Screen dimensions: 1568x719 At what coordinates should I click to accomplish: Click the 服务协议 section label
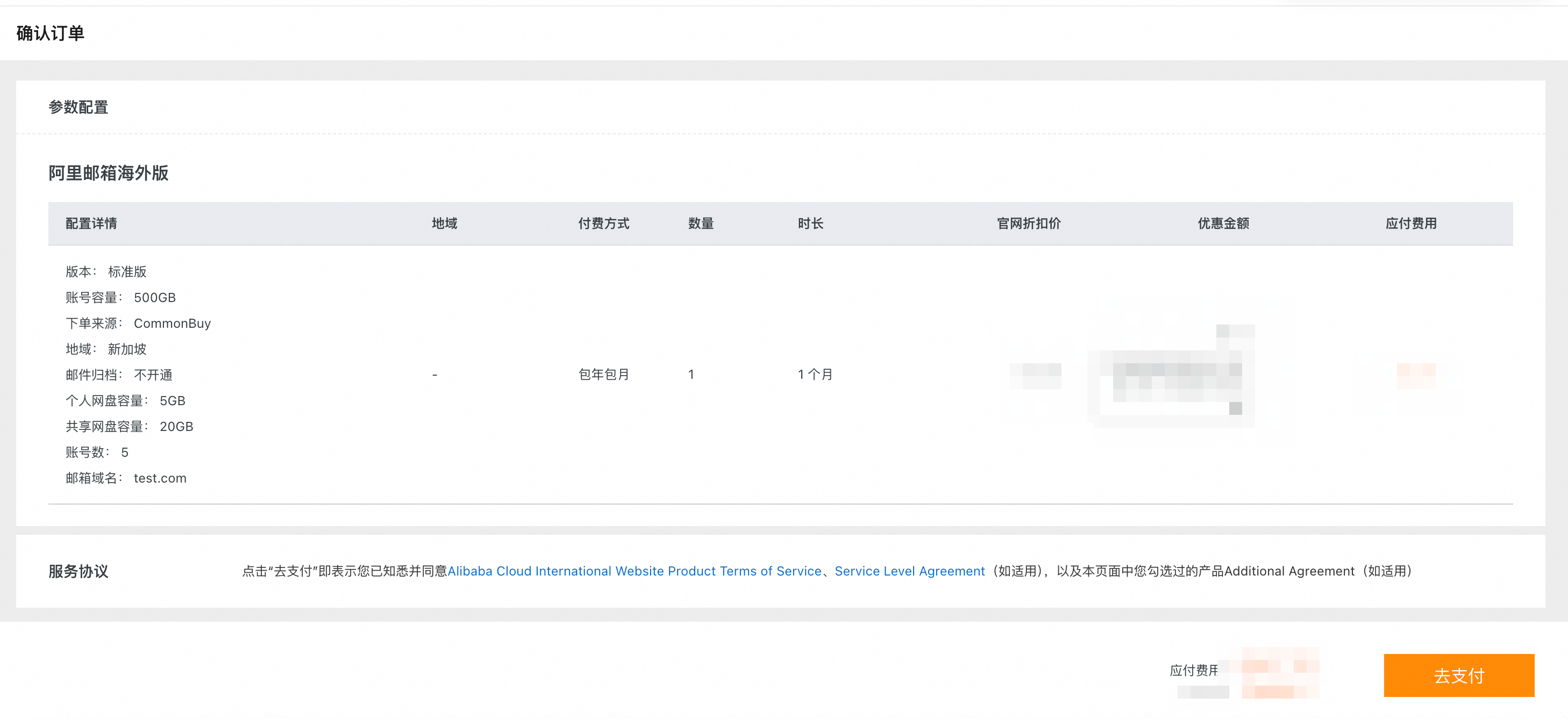click(x=79, y=571)
